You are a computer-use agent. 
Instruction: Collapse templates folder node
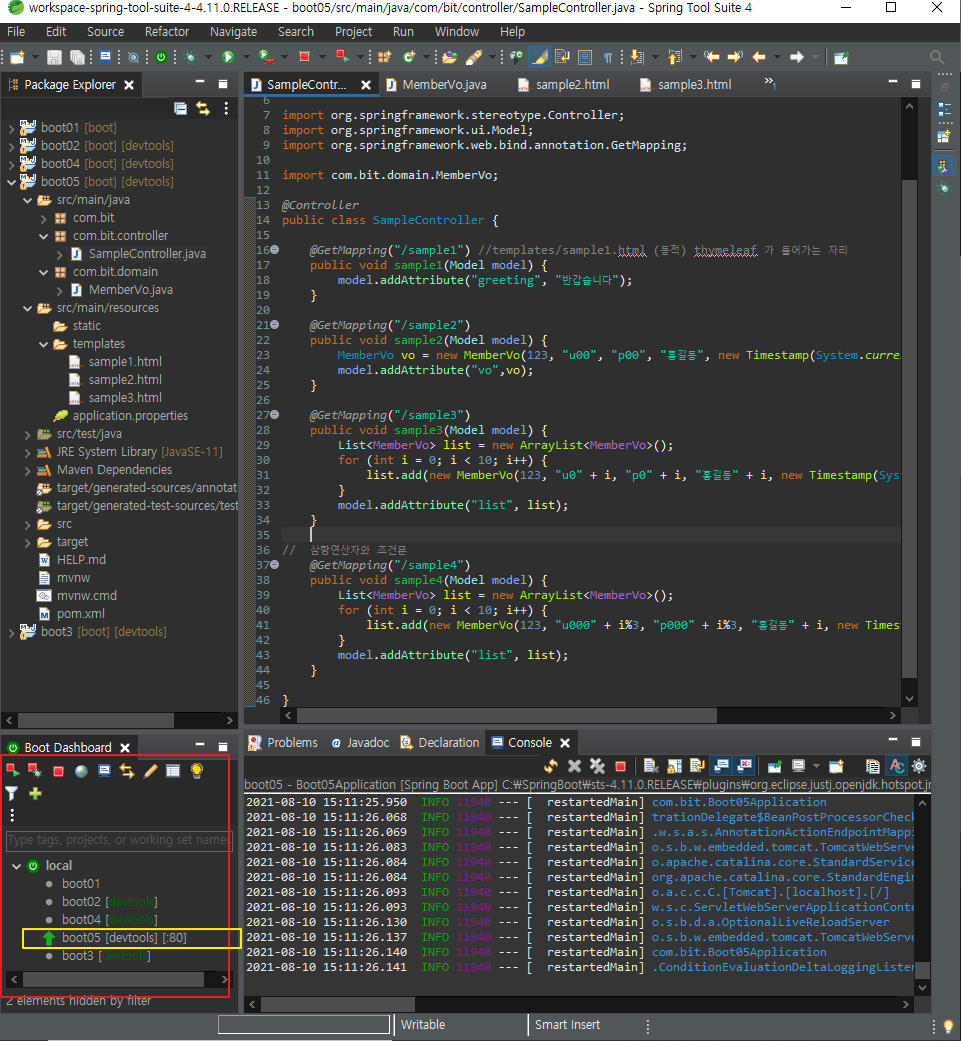tap(43, 344)
